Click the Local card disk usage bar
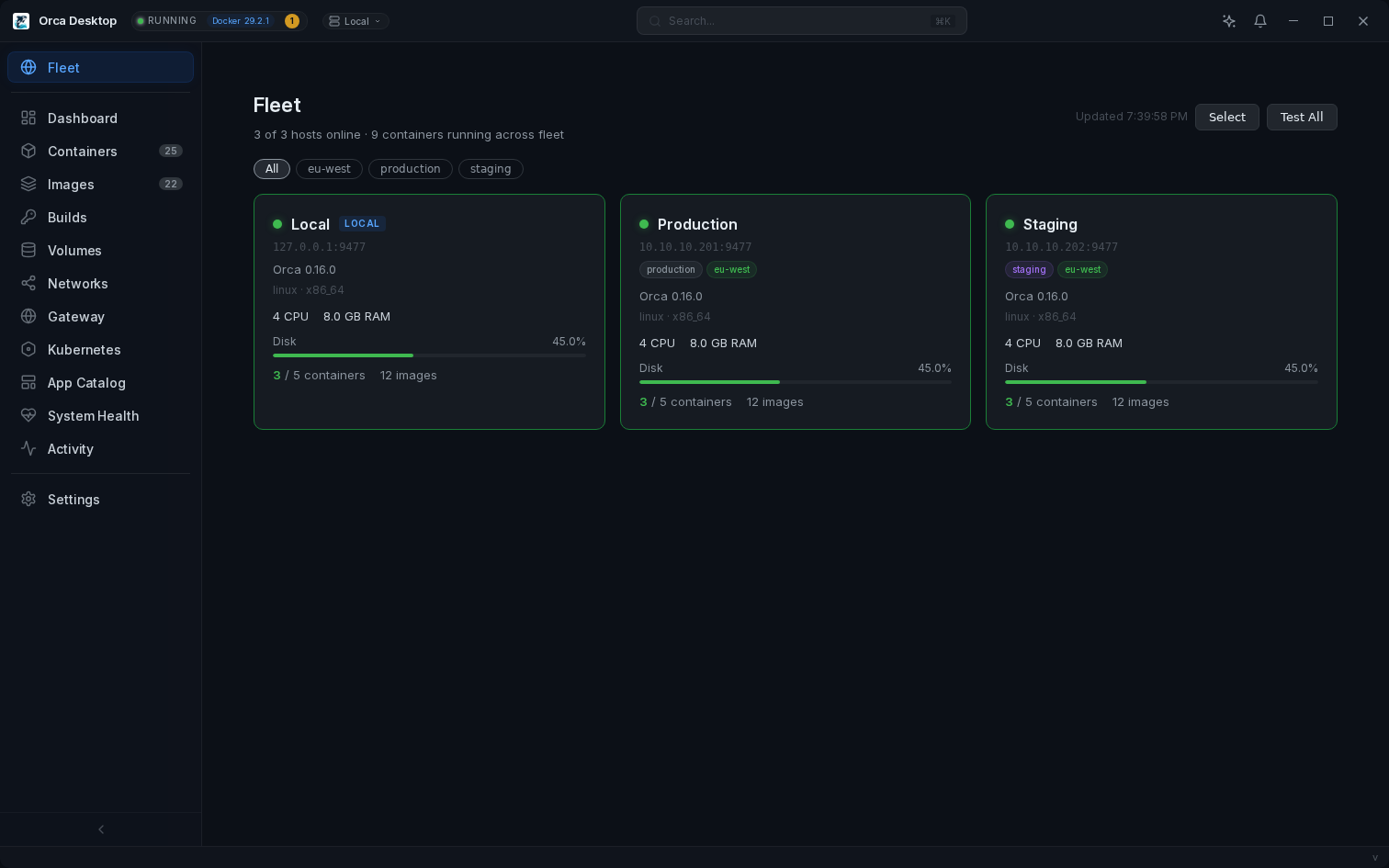The image size is (1389, 868). (429, 355)
